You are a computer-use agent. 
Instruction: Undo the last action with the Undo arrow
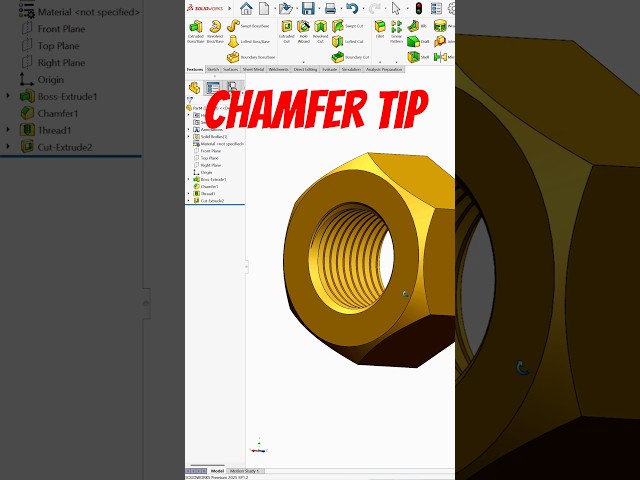coord(352,8)
